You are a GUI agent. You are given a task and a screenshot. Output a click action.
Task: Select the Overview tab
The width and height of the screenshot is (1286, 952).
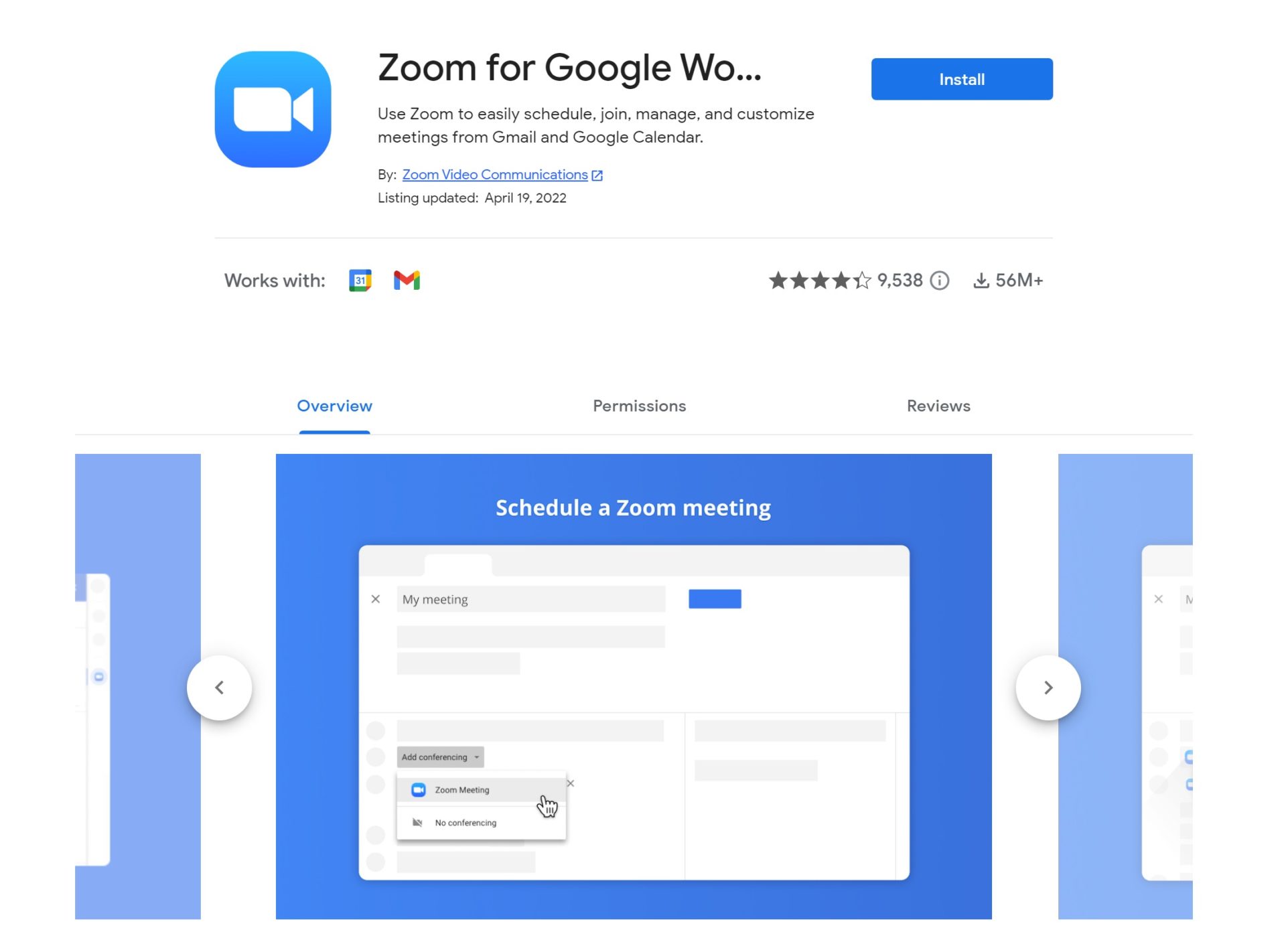point(334,406)
